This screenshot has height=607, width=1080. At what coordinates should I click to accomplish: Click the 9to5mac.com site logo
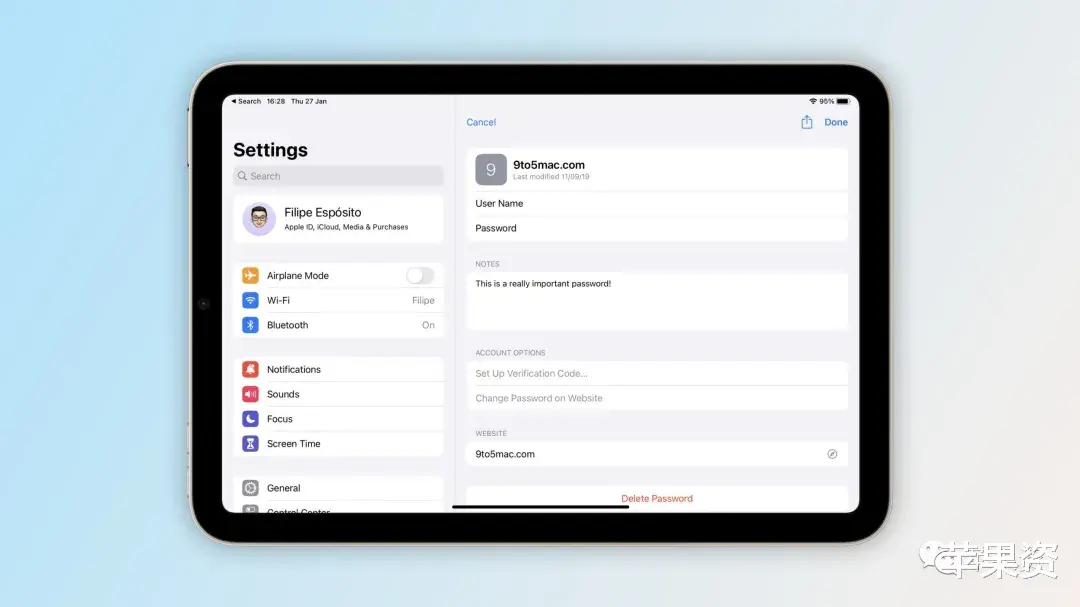tap(490, 169)
